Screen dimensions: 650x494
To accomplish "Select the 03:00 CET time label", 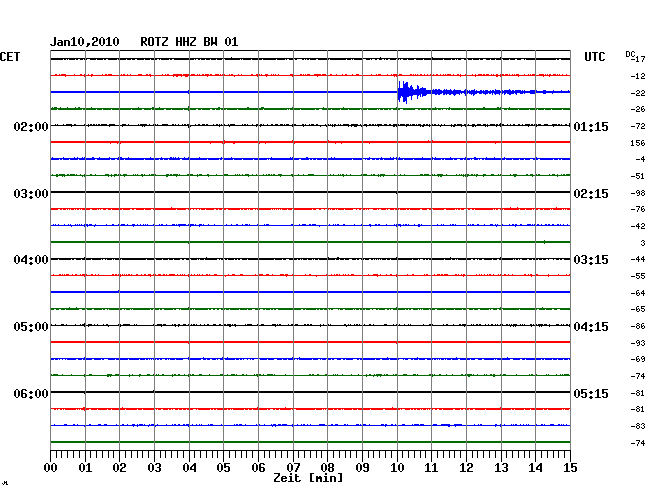I will pyautogui.click(x=31, y=194).
